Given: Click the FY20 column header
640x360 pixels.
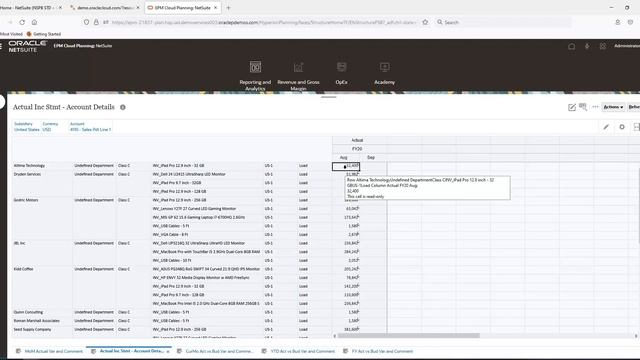Looking at the screenshot, I should [x=357, y=149].
